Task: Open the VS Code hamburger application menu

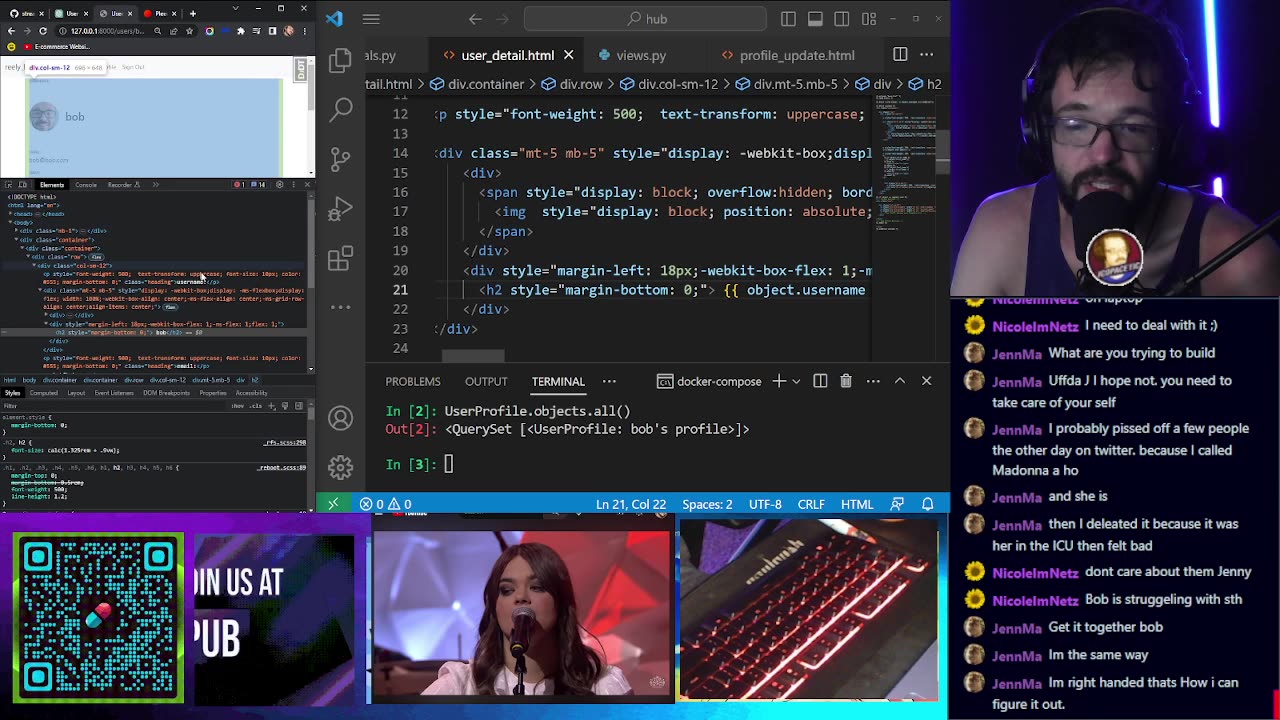Action: pyautogui.click(x=371, y=19)
